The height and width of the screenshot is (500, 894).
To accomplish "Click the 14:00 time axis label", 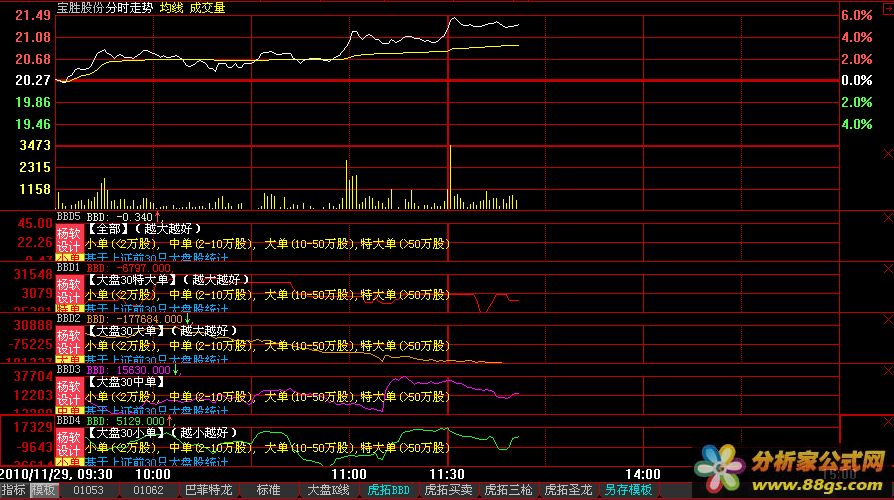I will pos(643,474).
